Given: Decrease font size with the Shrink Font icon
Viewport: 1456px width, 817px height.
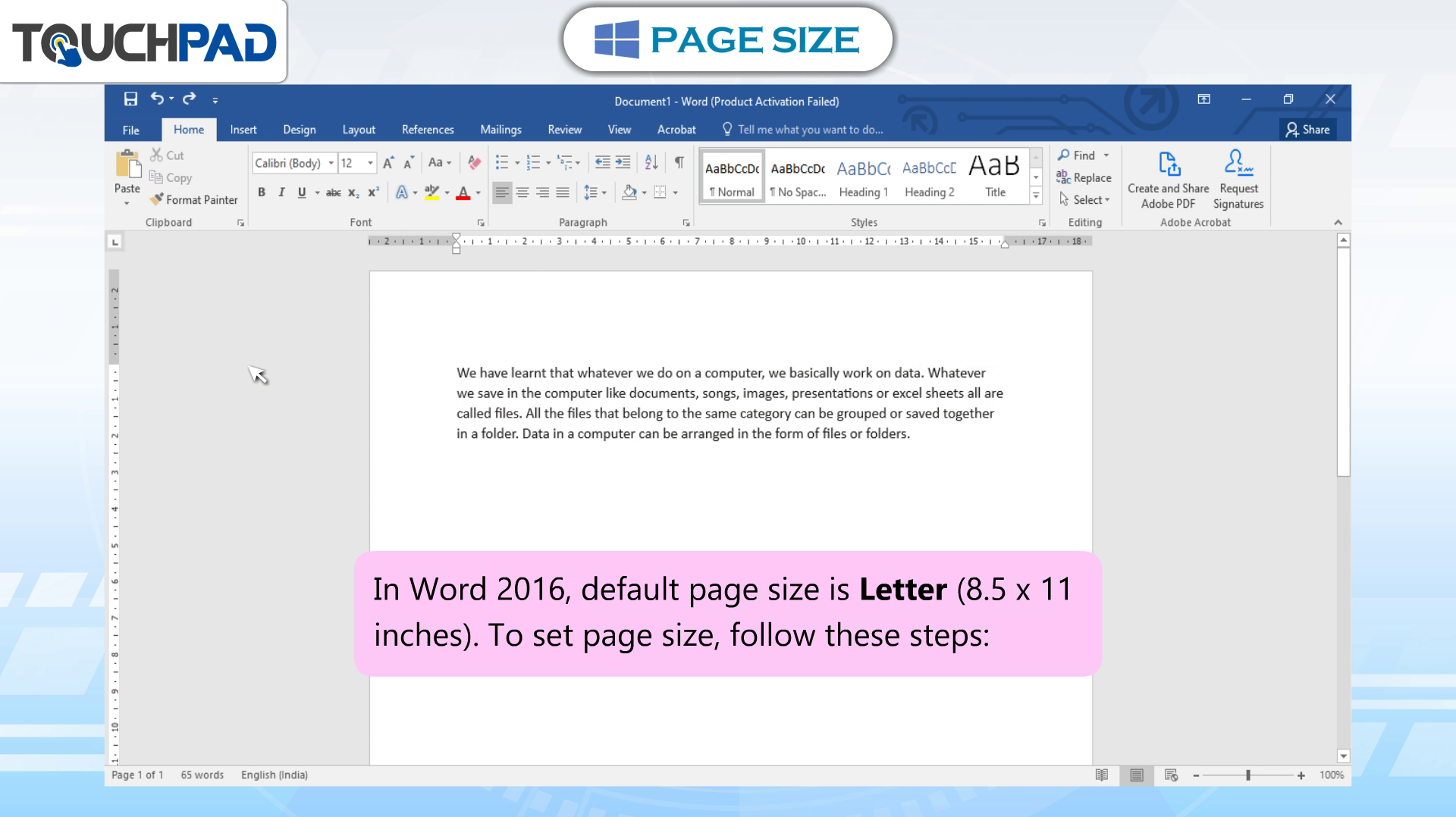Looking at the screenshot, I should 408,163.
